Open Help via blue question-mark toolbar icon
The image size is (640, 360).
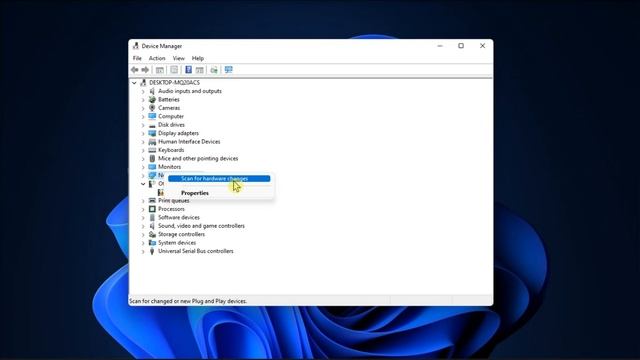(189, 70)
